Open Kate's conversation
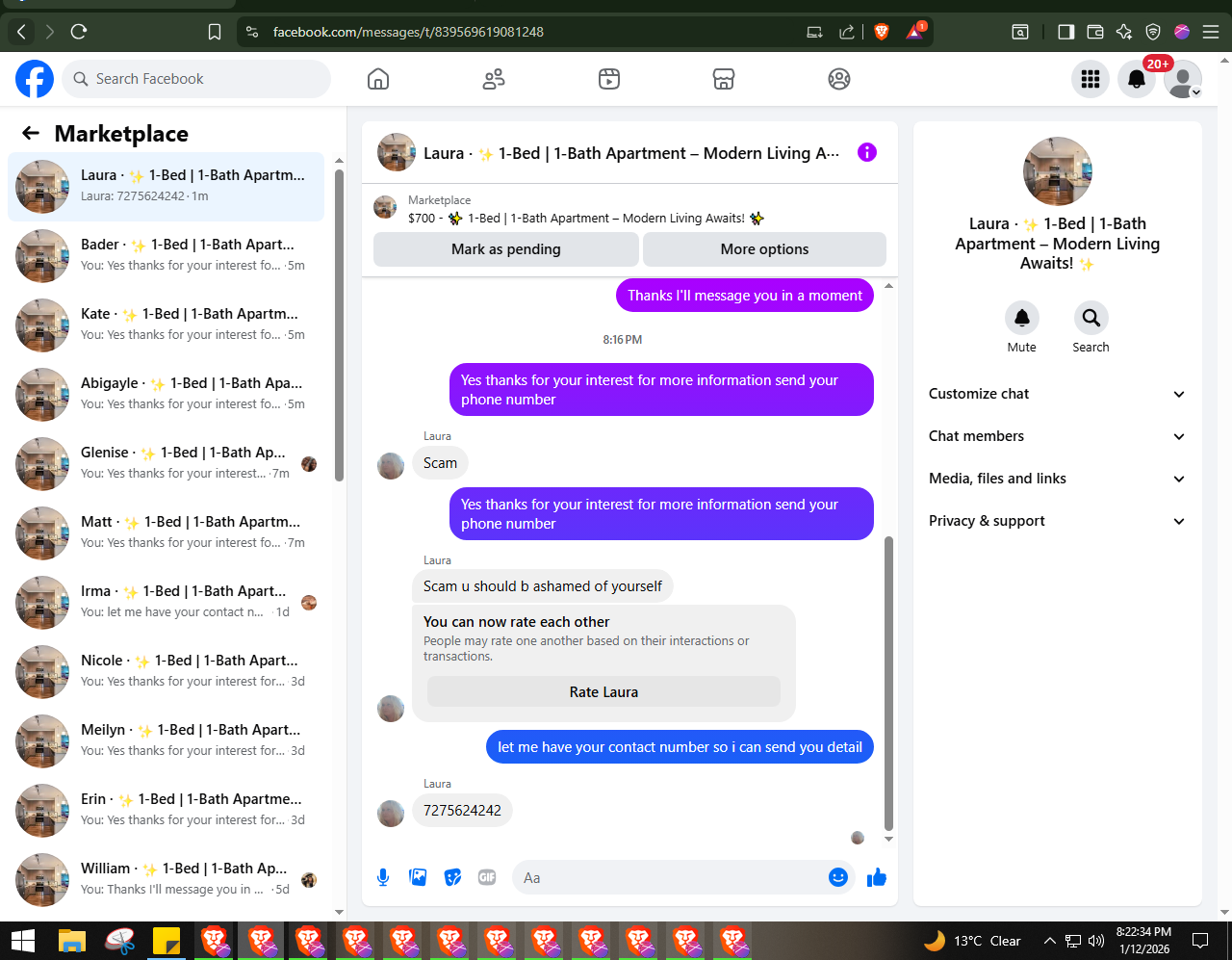This screenshot has height=960, width=1232. [166, 325]
